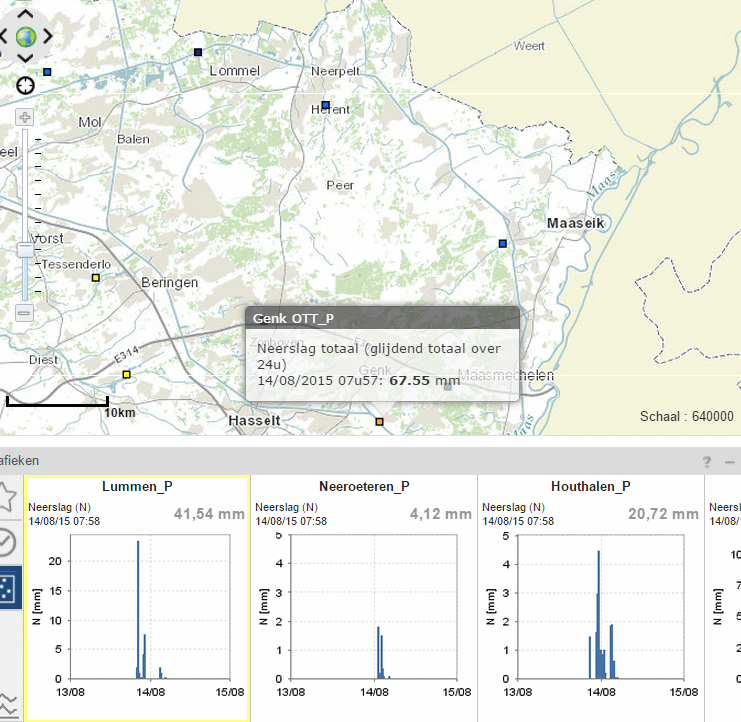
Task: Click the 10km scale bar
Action: click(57, 402)
